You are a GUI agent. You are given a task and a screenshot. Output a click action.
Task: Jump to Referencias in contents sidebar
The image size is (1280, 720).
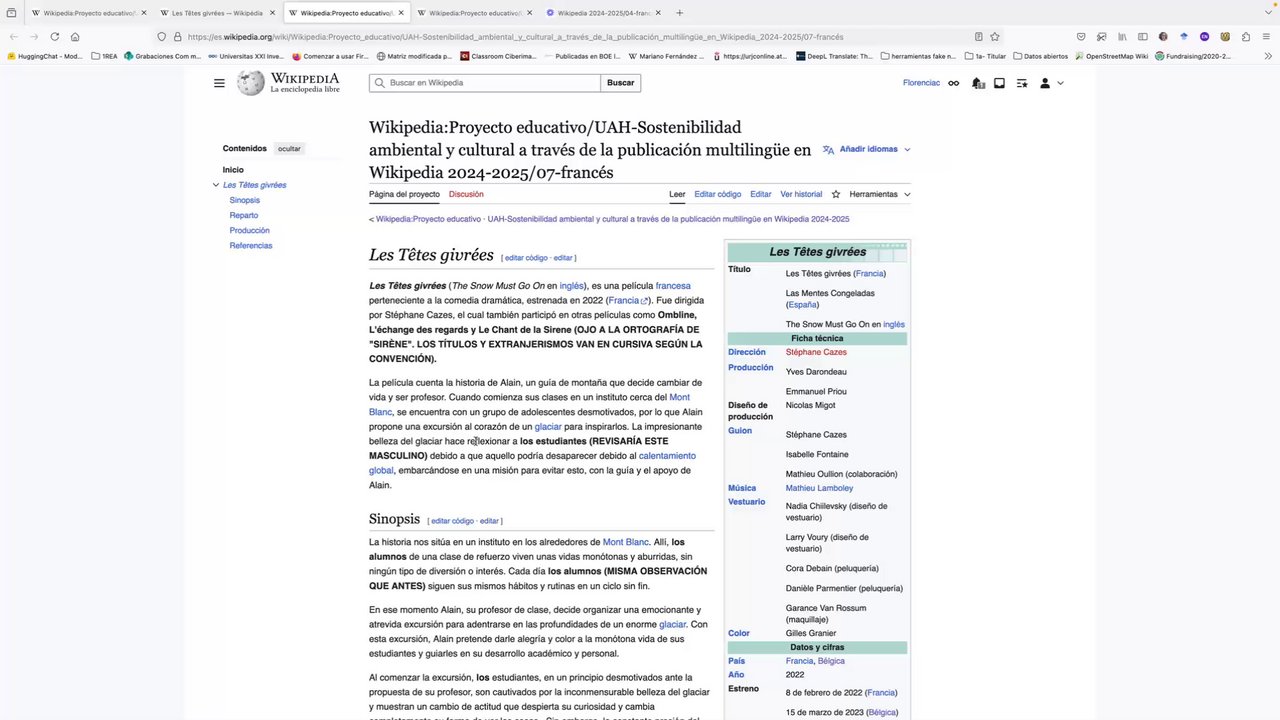(251, 245)
